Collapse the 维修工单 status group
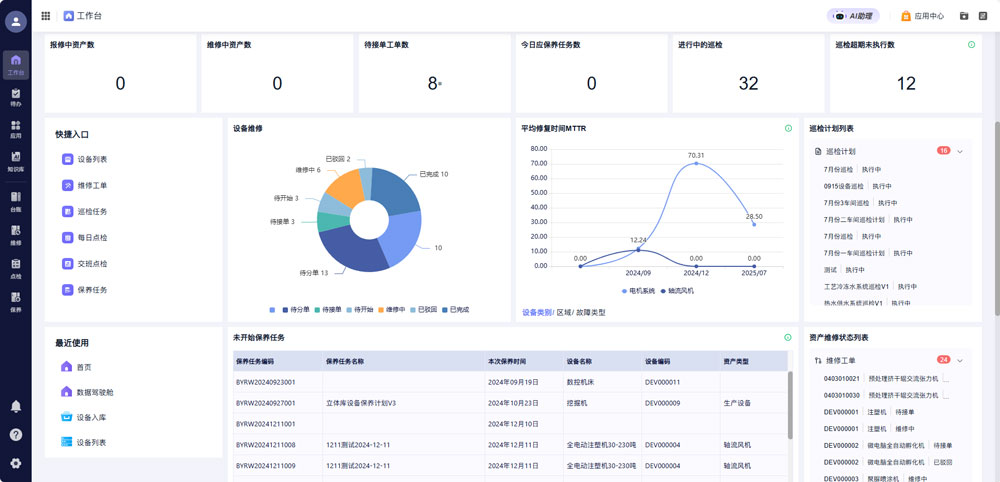This screenshot has height=482, width=1000. [960, 360]
